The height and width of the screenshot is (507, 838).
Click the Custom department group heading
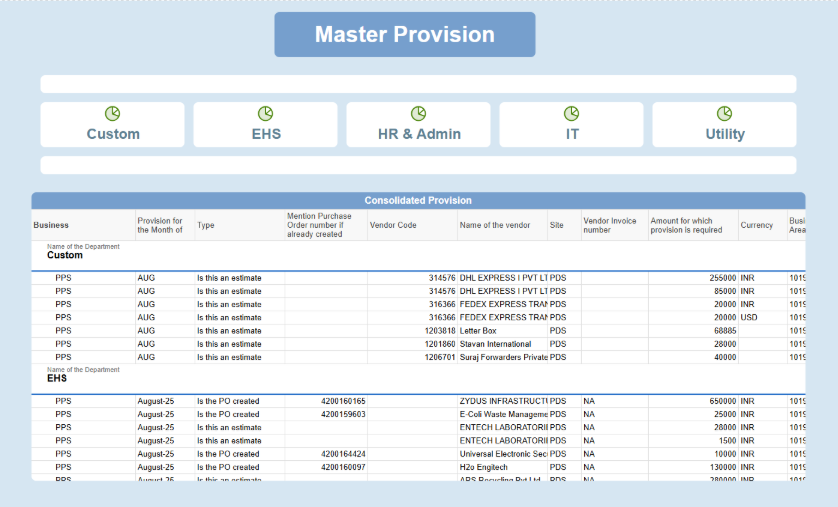65,255
